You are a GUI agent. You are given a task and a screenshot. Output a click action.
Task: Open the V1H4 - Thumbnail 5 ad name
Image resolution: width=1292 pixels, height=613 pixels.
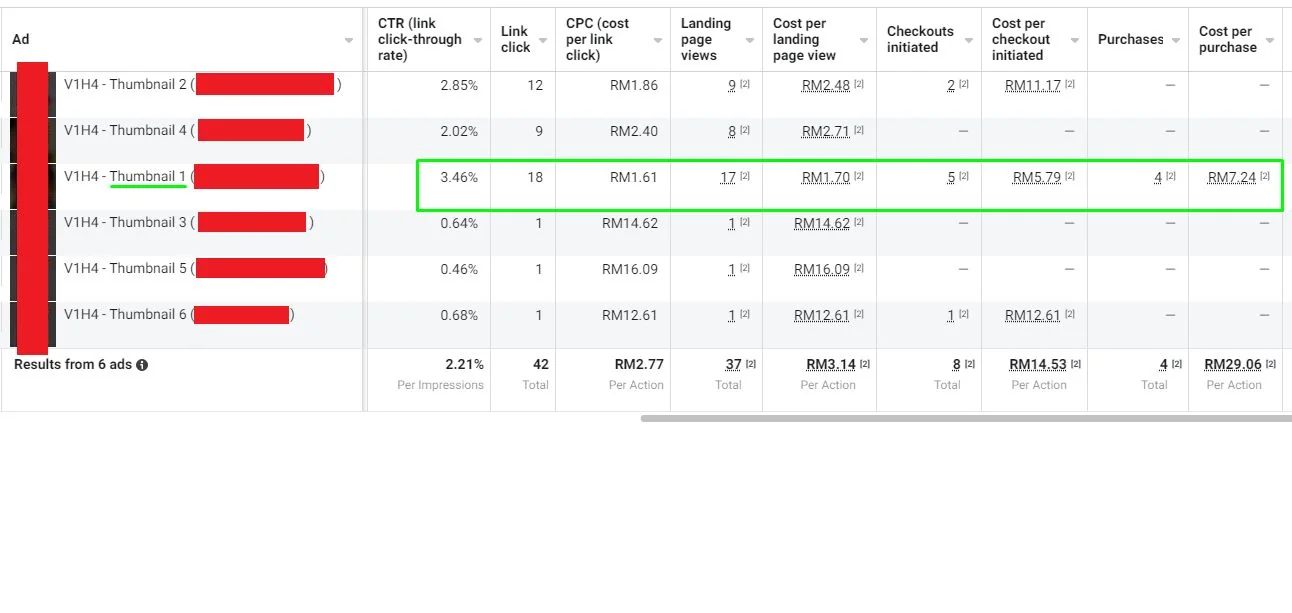click(x=126, y=269)
